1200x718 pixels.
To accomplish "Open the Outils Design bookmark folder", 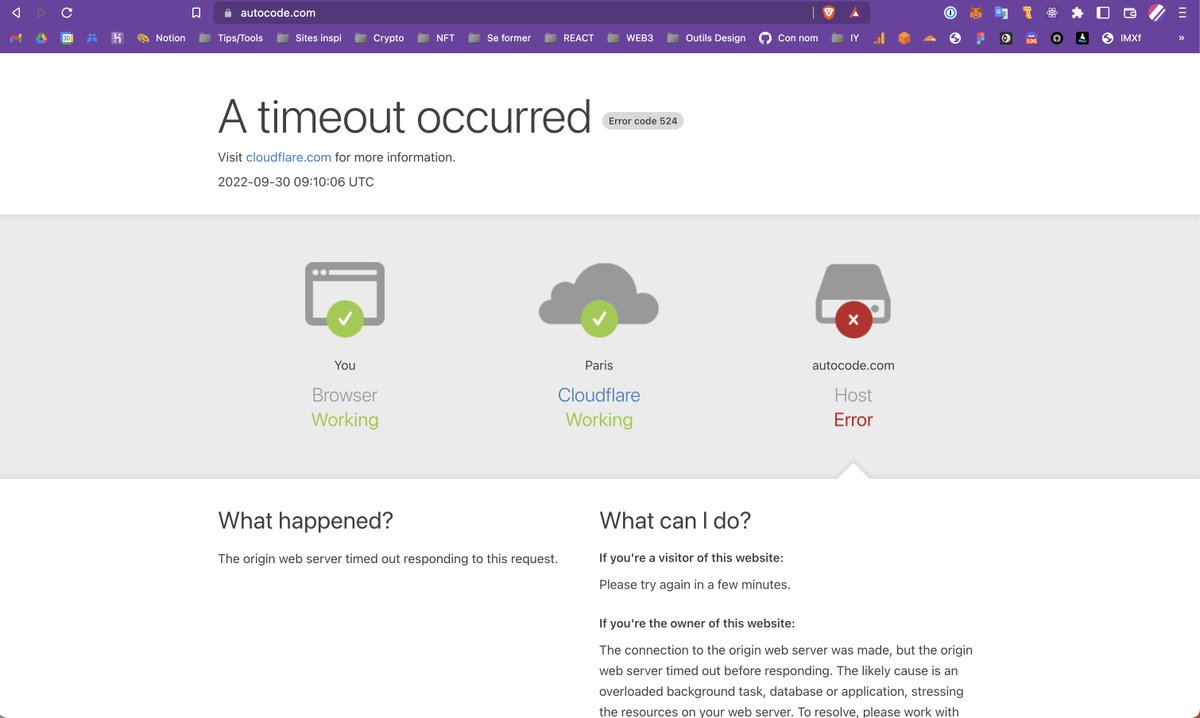I will coord(706,38).
